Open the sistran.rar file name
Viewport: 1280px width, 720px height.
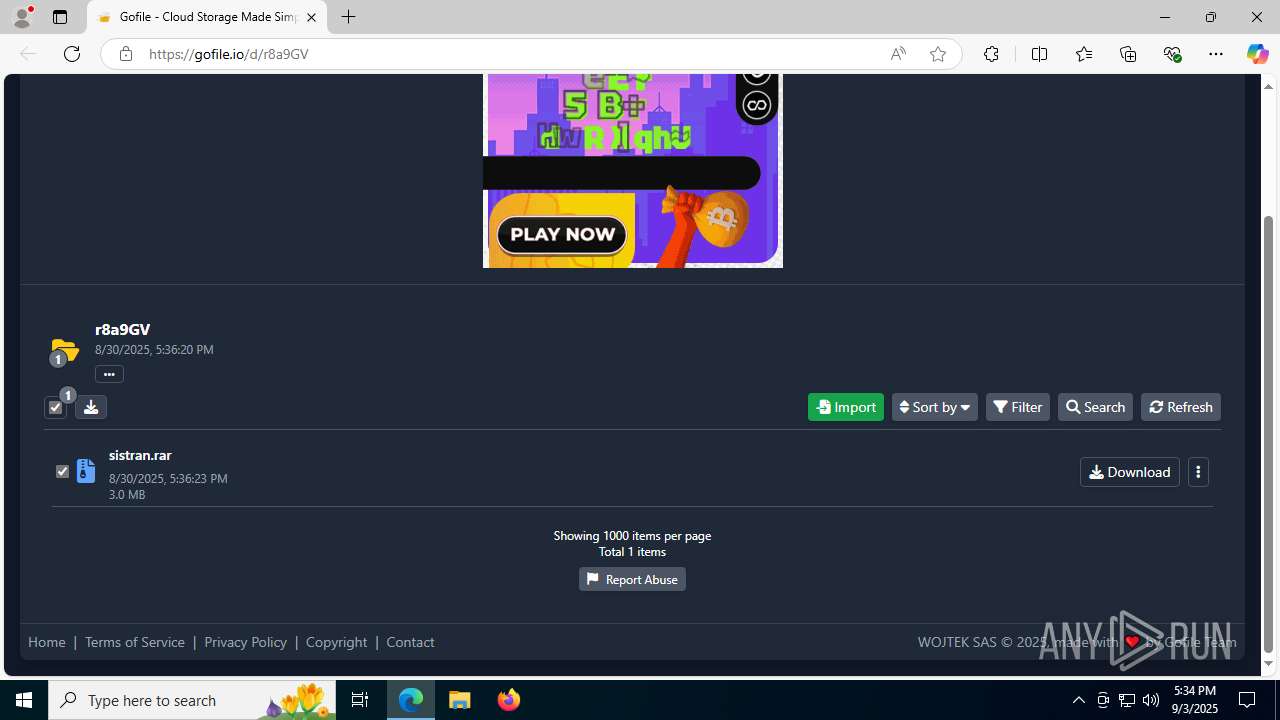(x=140, y=455)
